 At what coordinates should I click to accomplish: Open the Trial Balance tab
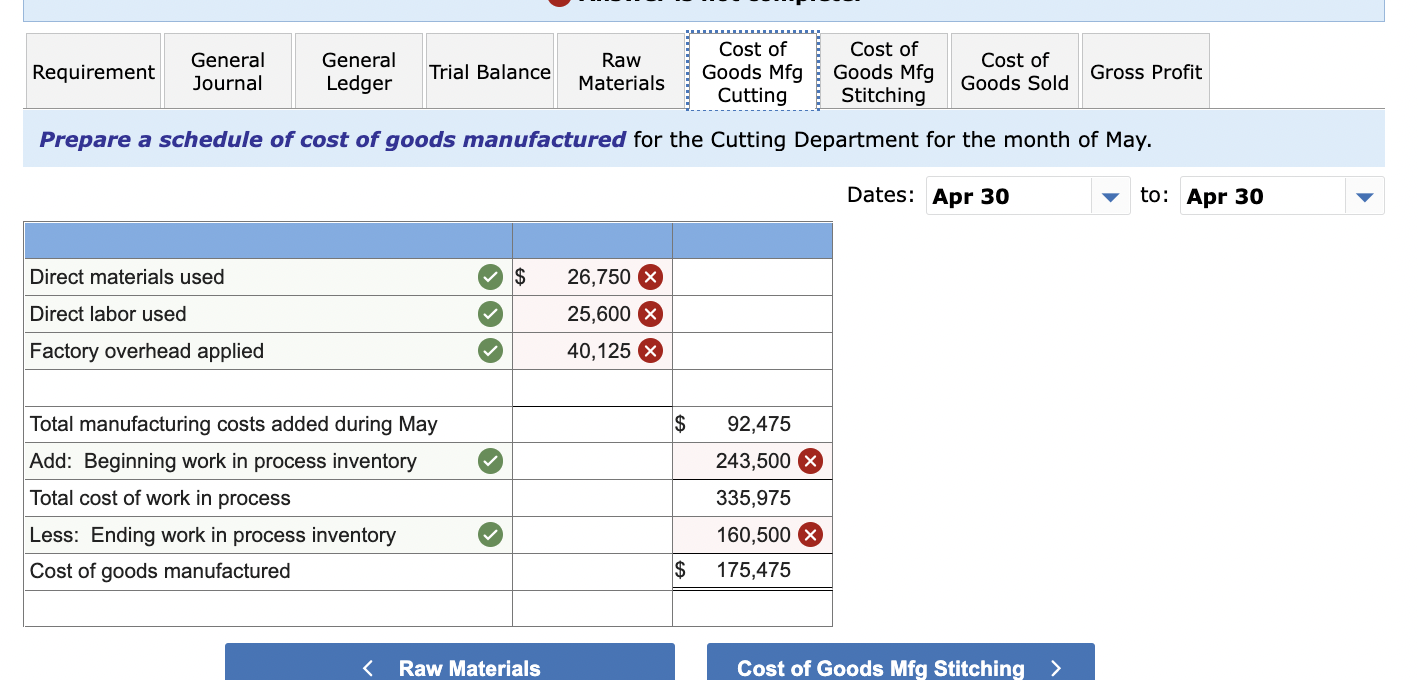489,70
